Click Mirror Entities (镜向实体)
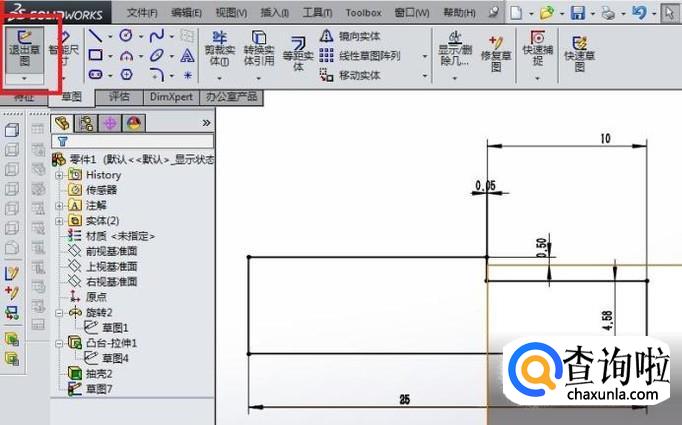 350,36
